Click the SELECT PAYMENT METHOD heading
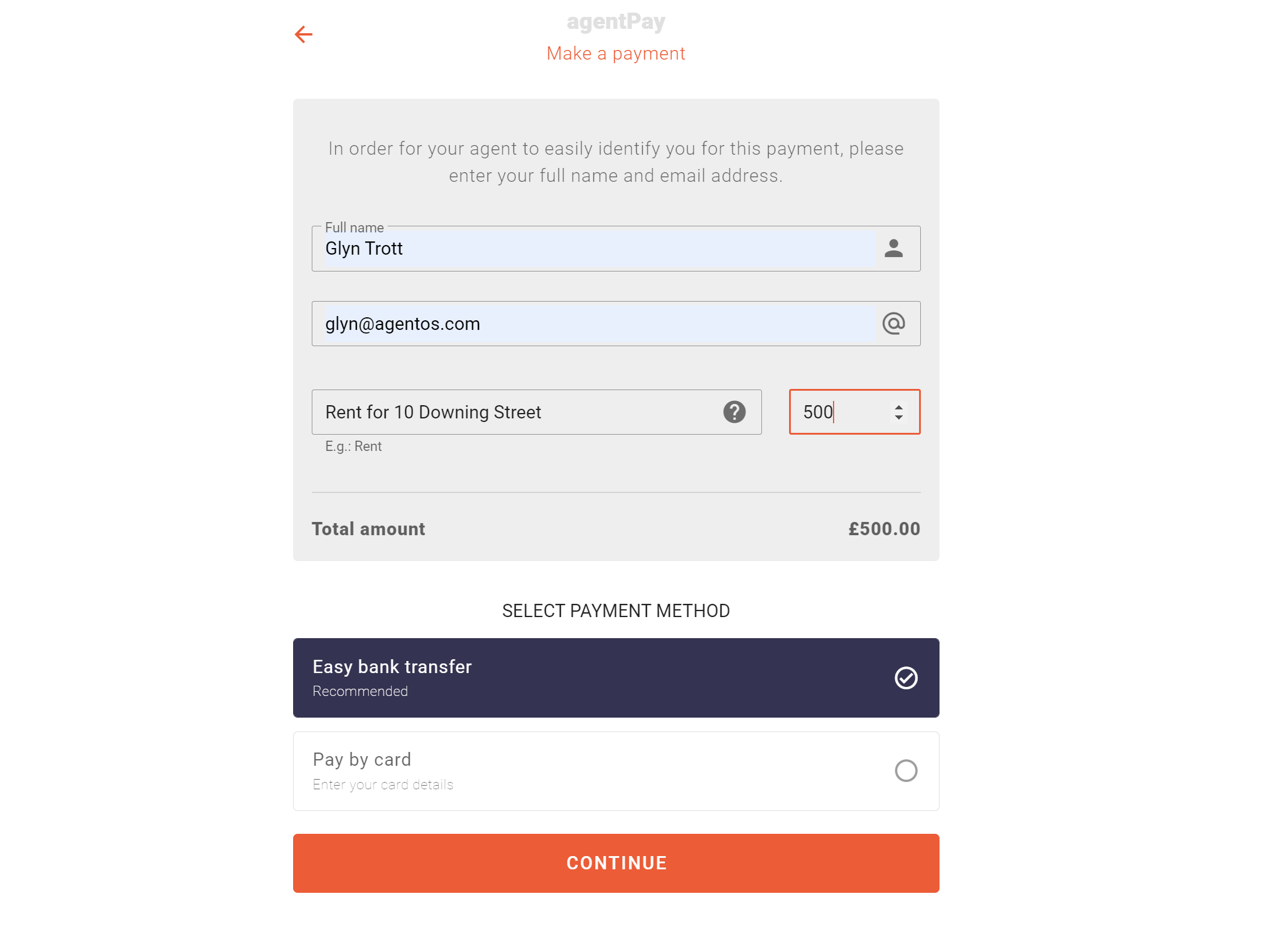 click(616, 611)
